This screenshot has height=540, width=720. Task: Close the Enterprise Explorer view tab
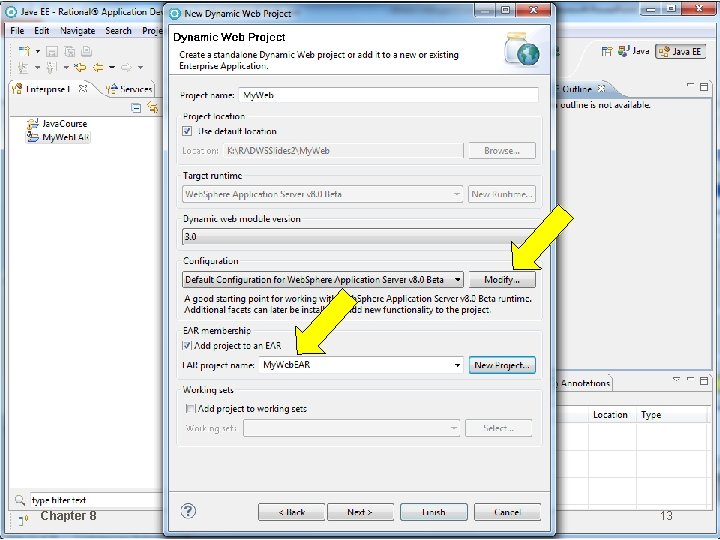(83, 88)
